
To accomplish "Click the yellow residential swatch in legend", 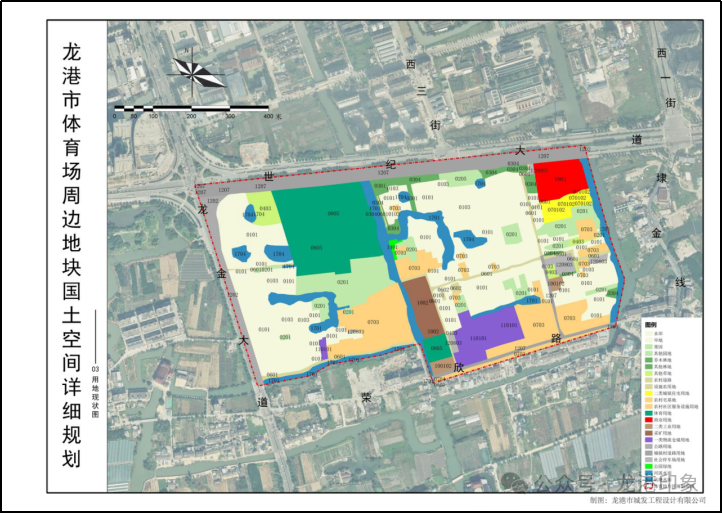I will click(x=649, y=393).
